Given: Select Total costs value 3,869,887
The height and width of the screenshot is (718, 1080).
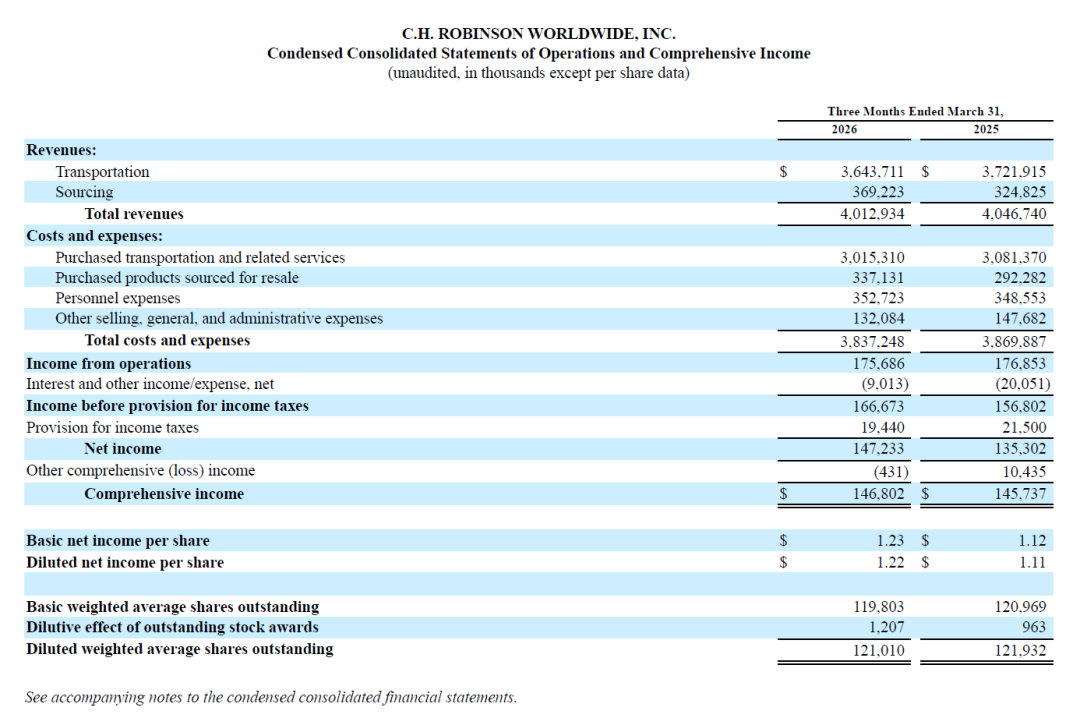Looking at the screenshot, I should point(1014,342).
